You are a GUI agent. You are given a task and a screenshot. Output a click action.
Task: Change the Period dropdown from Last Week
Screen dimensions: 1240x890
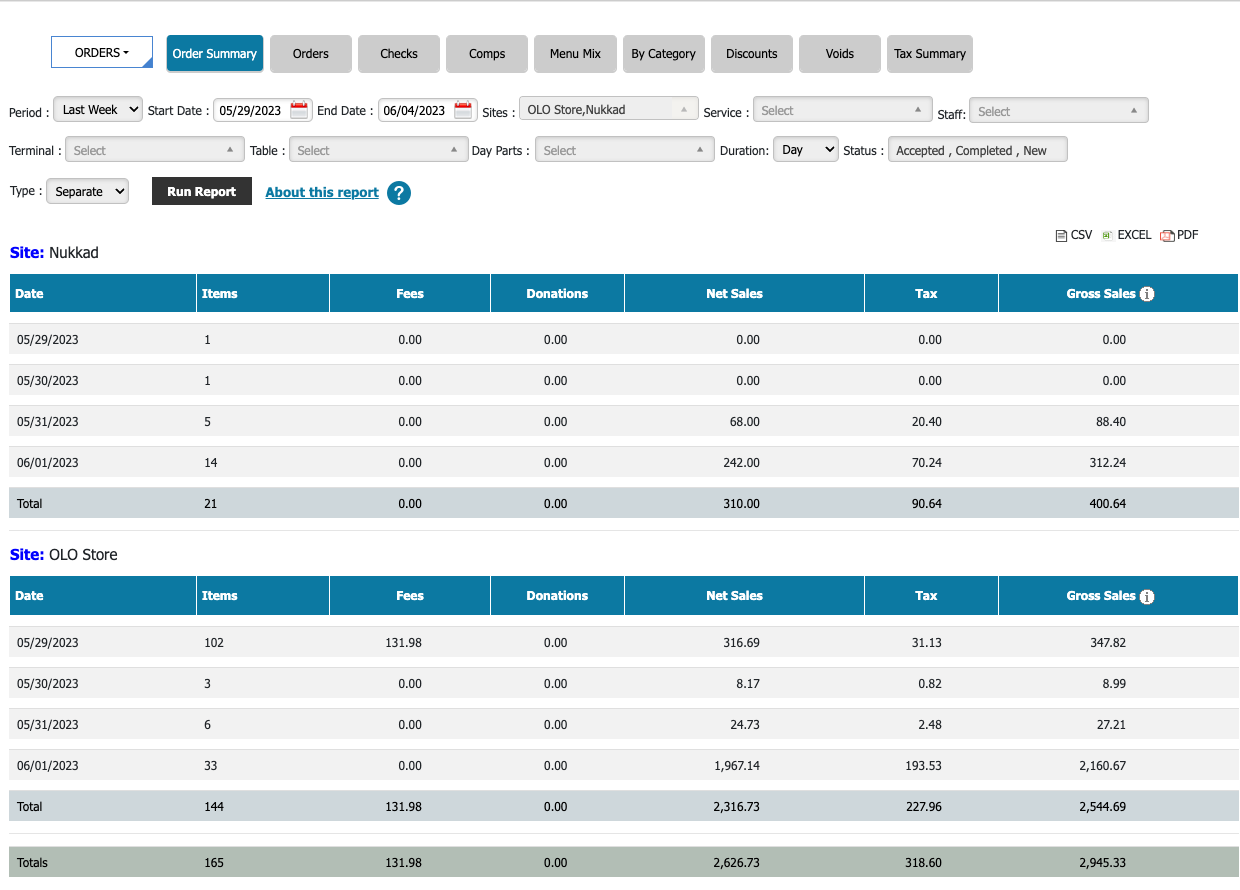point(98,110)
